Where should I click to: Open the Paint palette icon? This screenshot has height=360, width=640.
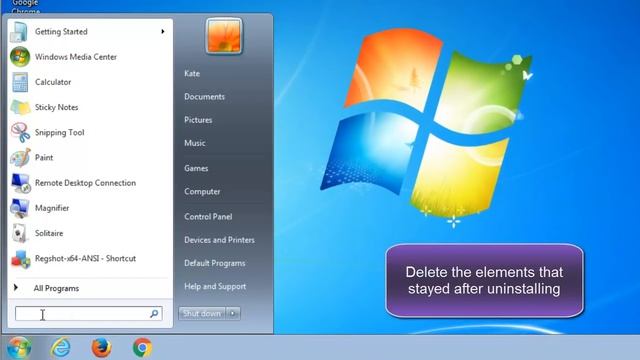pyautogui.click(x=20, y=158)
